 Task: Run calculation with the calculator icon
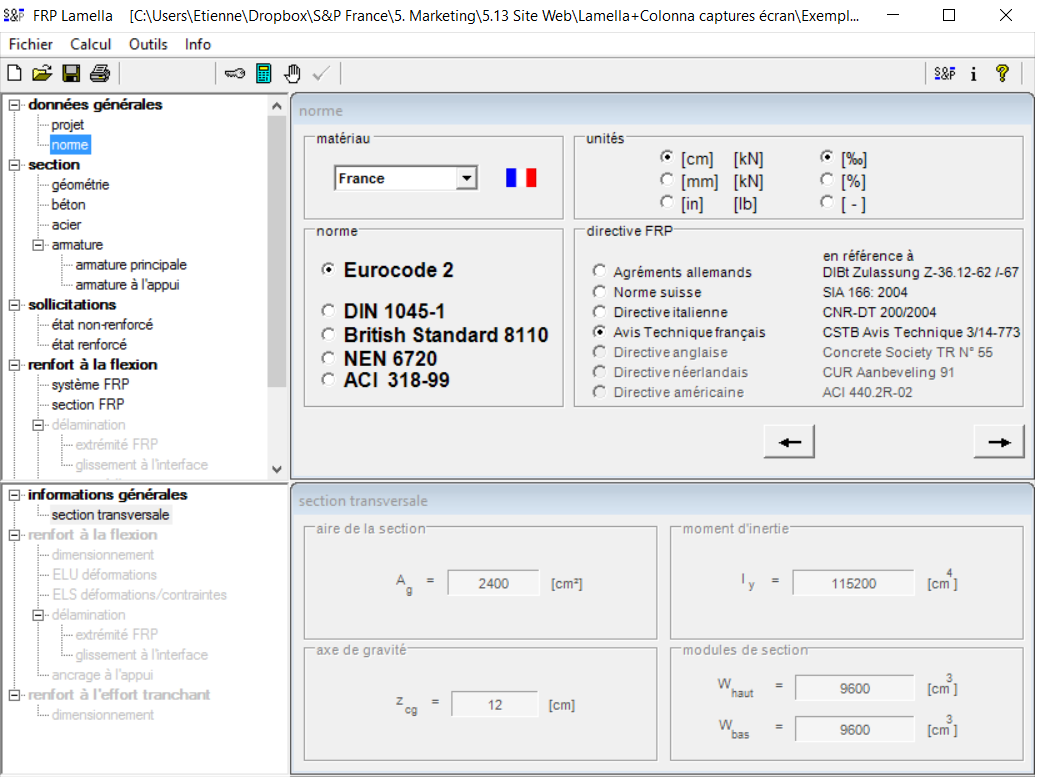tap(264, 73)
